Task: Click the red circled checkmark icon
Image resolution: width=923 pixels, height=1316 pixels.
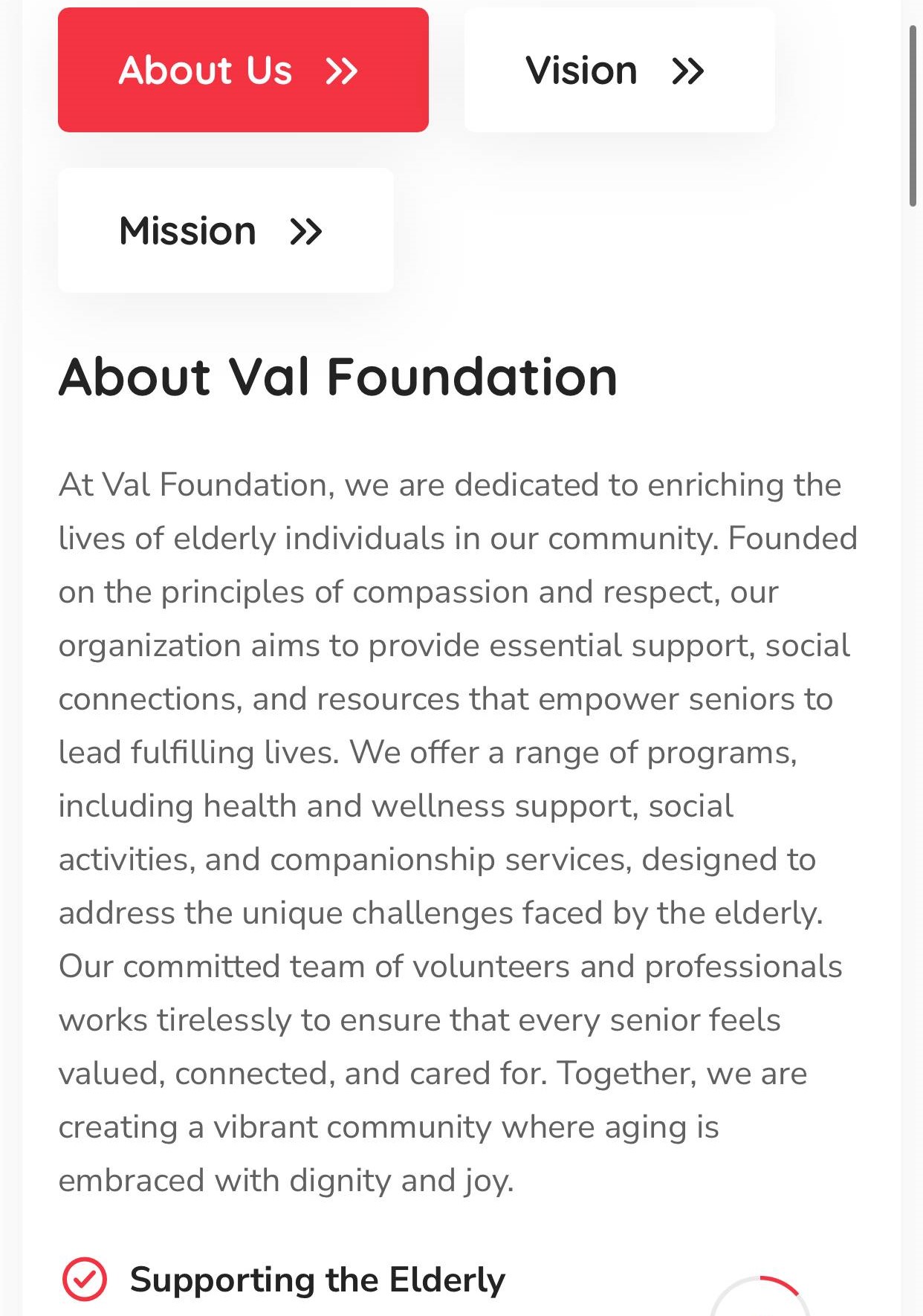Action: click(x=85, y=1280)
